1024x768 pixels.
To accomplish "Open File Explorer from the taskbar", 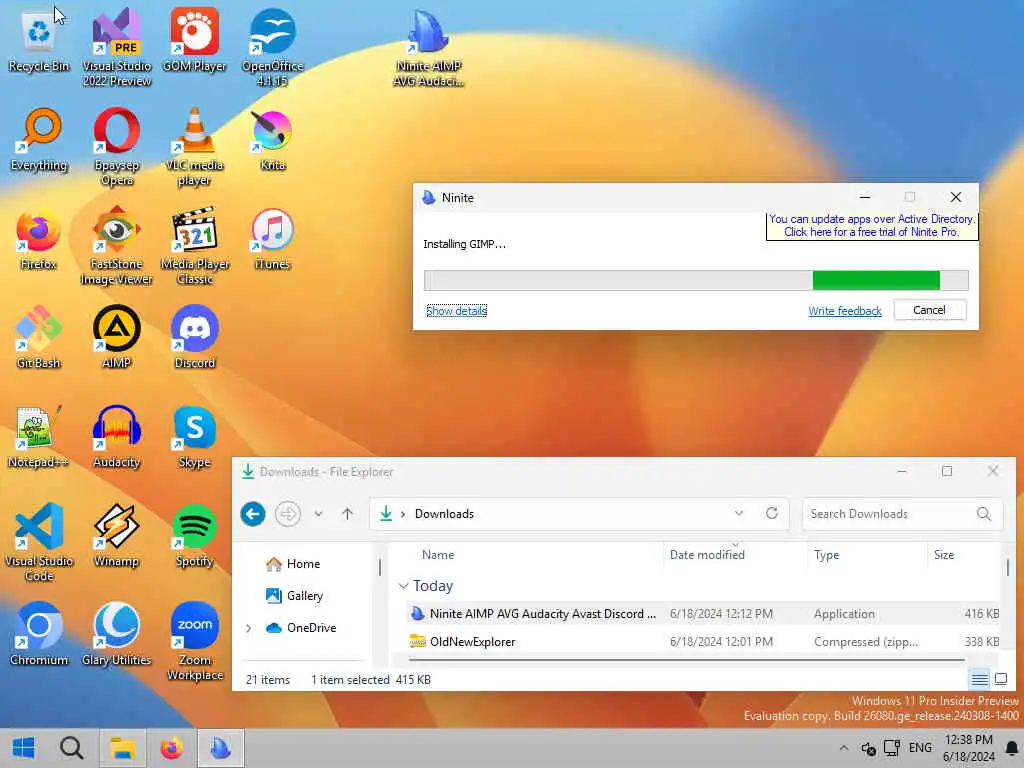I will 121,748.
